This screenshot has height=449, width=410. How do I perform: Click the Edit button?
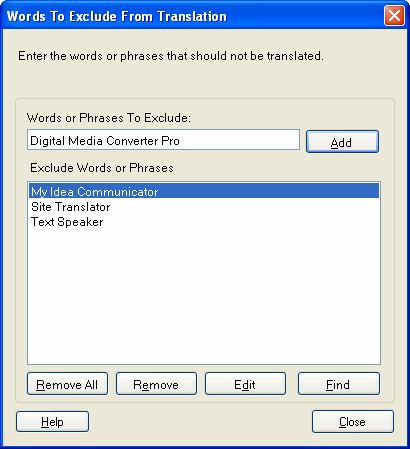pyautogui.click(x=245, y=384)
